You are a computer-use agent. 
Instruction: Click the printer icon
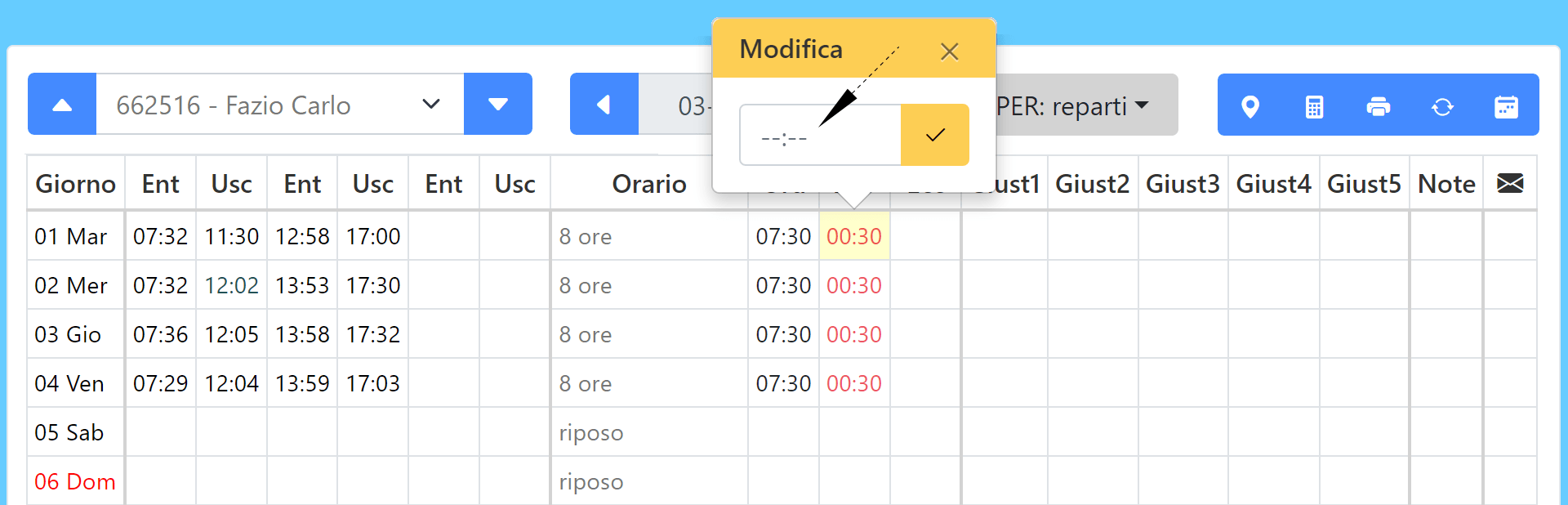(1379, 106)
